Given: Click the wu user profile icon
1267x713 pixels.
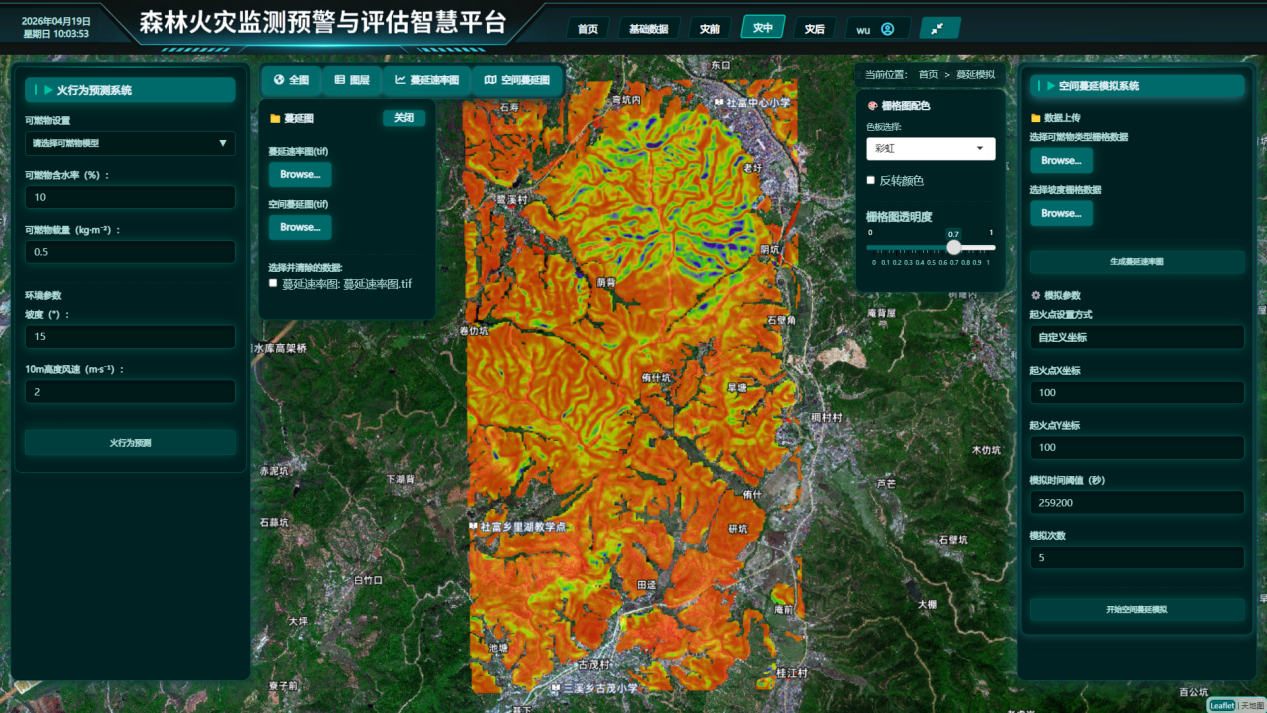Looking at the screenshot, I should [x=887, y=29].
